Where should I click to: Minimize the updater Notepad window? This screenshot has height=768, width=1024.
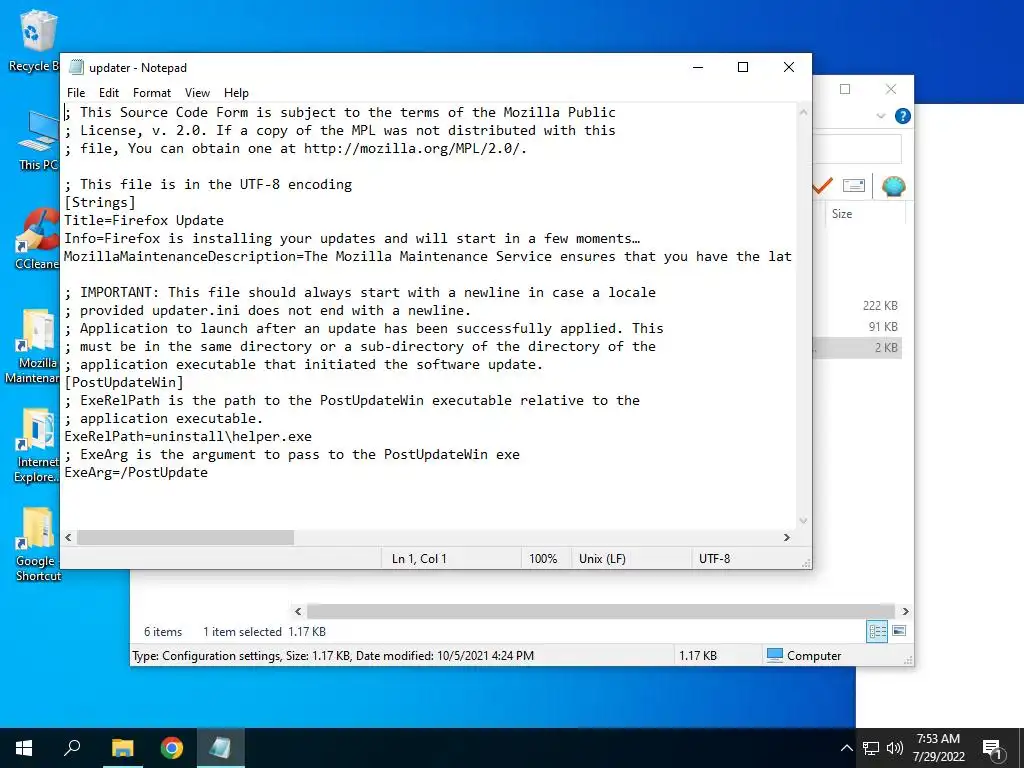pos(698,67)
